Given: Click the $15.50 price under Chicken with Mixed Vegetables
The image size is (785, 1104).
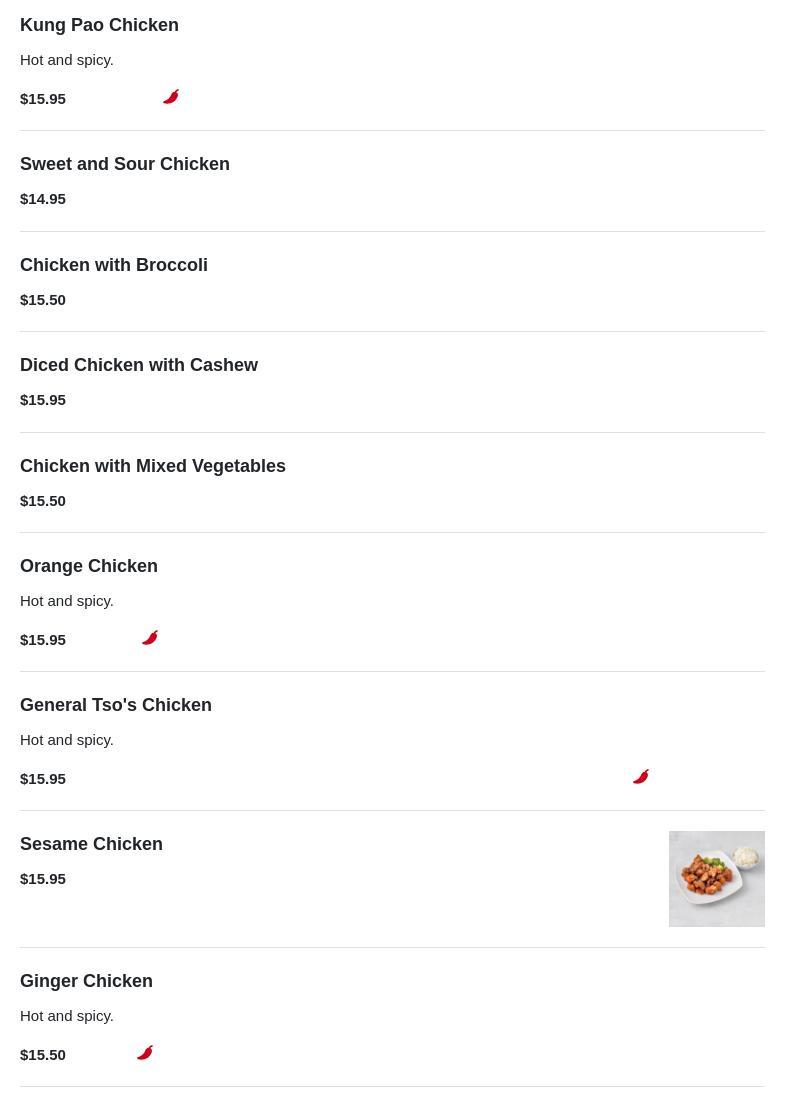Looking at the screenshot, I should click(43, 501).
